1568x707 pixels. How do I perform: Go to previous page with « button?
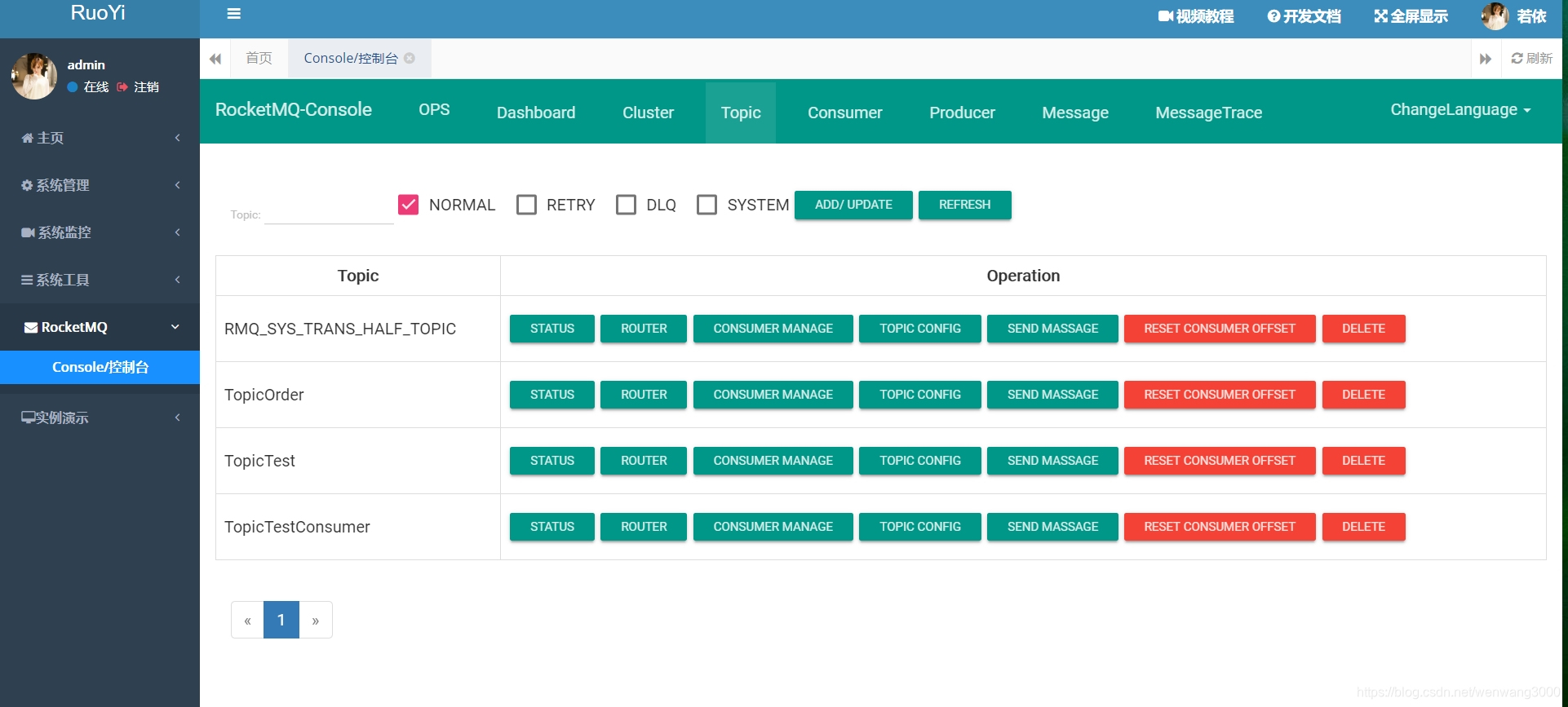point(247,620)
